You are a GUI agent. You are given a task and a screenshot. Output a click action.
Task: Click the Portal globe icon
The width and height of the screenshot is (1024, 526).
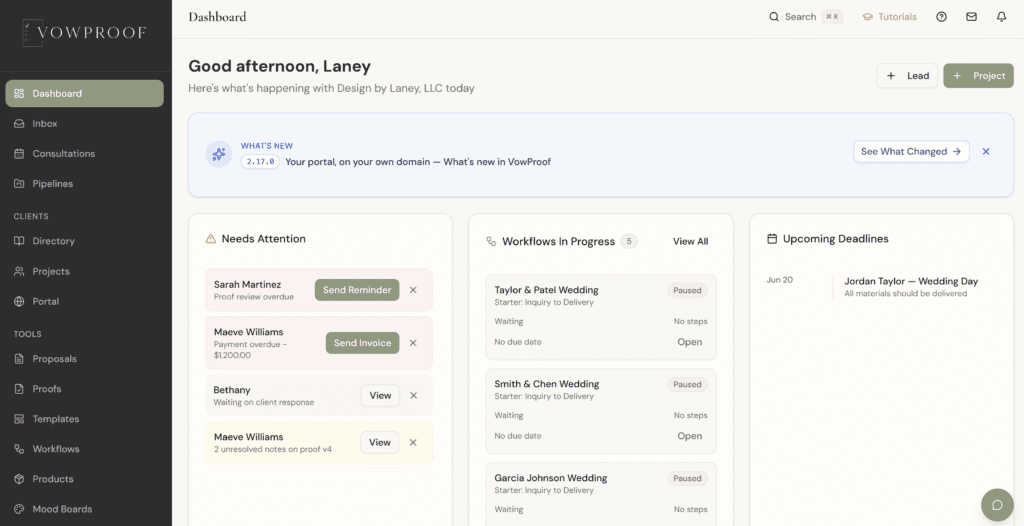[19, 301]
